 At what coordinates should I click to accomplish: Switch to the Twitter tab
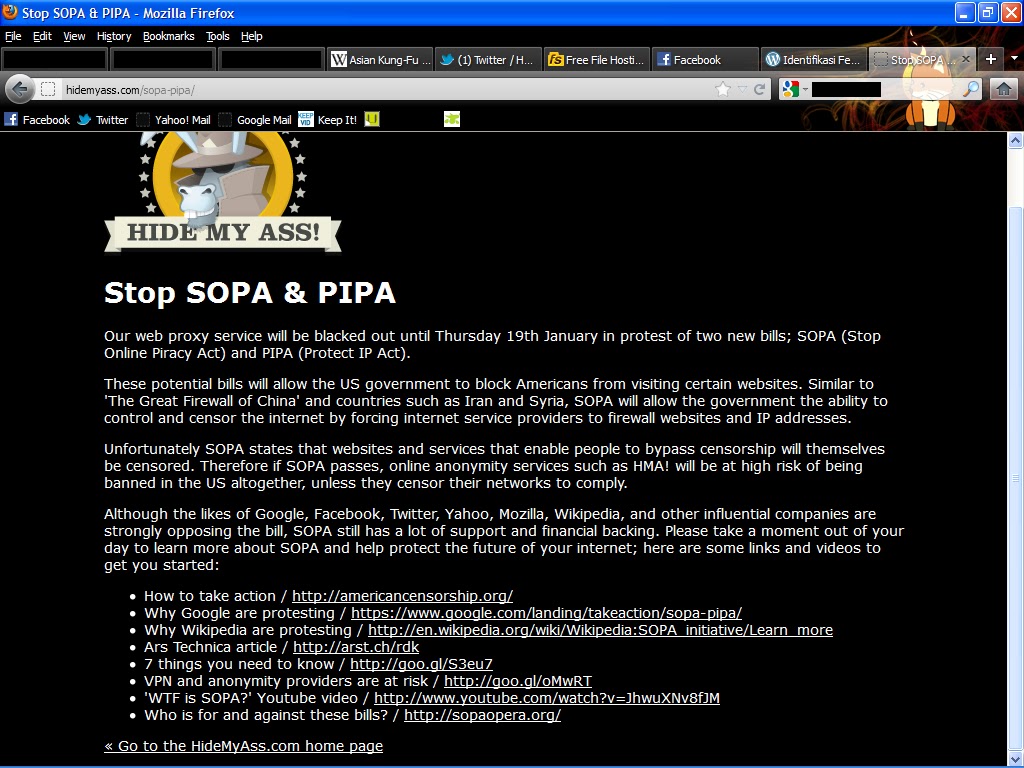click(x=487, y=59)
